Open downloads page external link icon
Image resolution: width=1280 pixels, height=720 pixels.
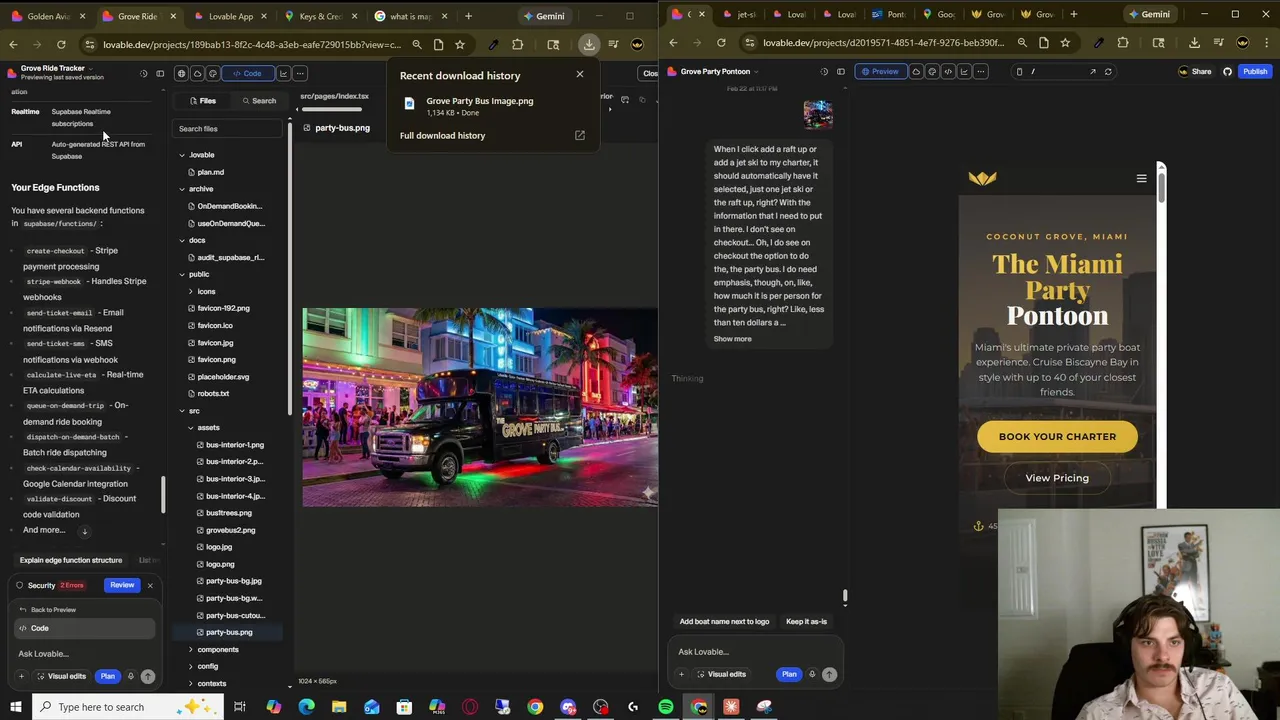tap(579, 136)
